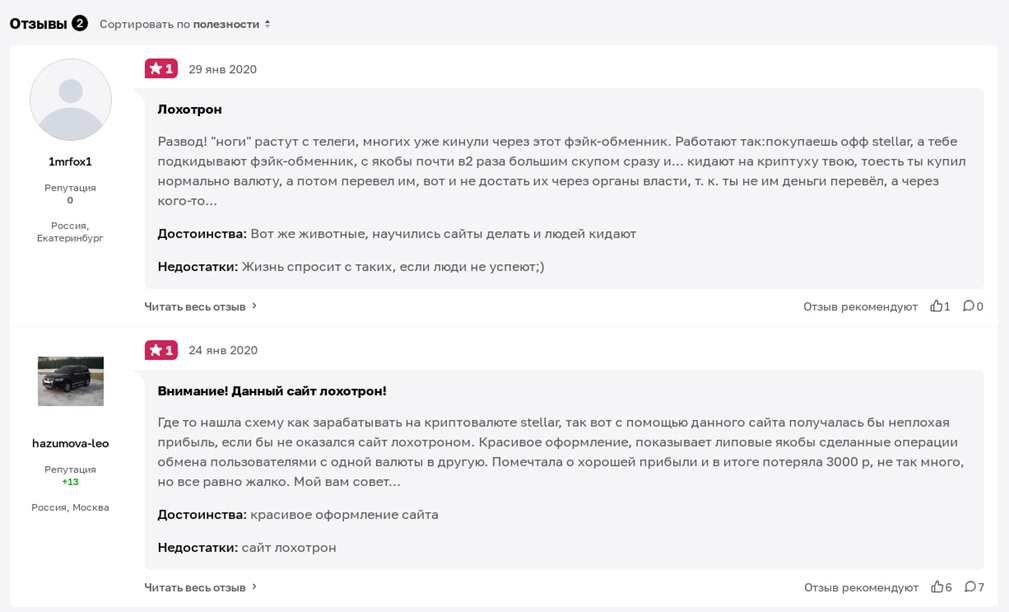Expand 1mrfox1's review via Читать весь отзыв chevron
1009x612 pixels.
pyautogui.click(x=195, y=306)
